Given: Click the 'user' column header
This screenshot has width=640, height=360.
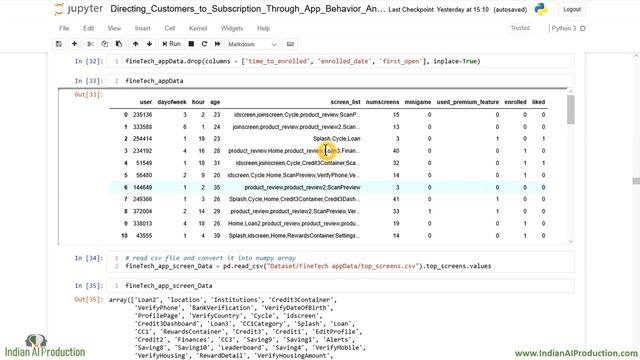Looking at the screenshot, I should (x=146, y=102).
